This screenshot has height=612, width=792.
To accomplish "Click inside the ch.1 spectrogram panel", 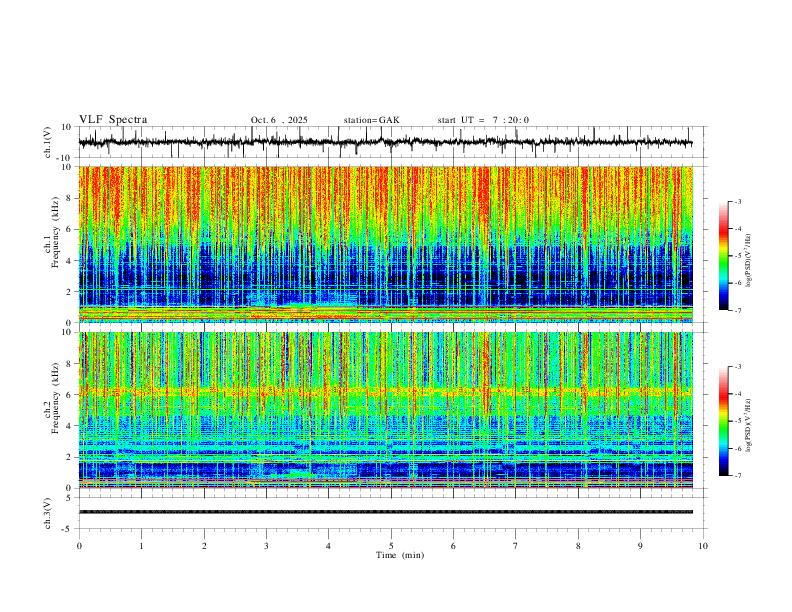I will click(385, 244).
